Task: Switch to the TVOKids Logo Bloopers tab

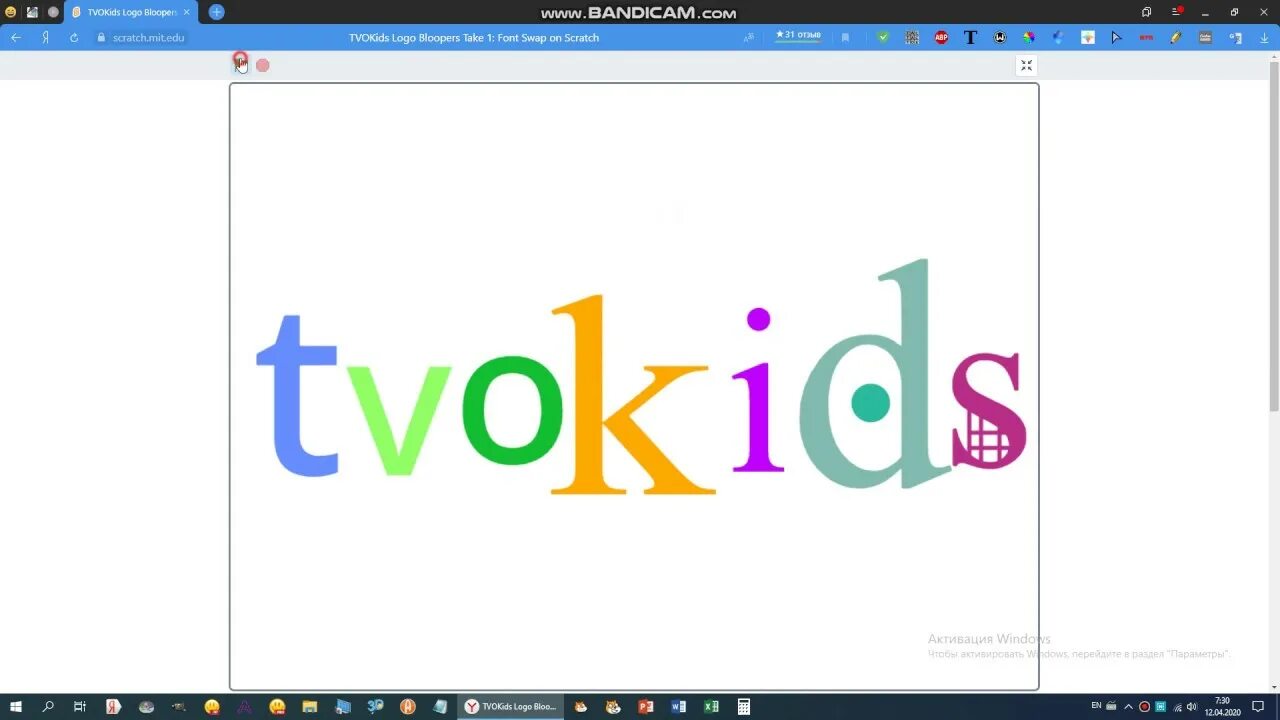Action: pos(130,12)
